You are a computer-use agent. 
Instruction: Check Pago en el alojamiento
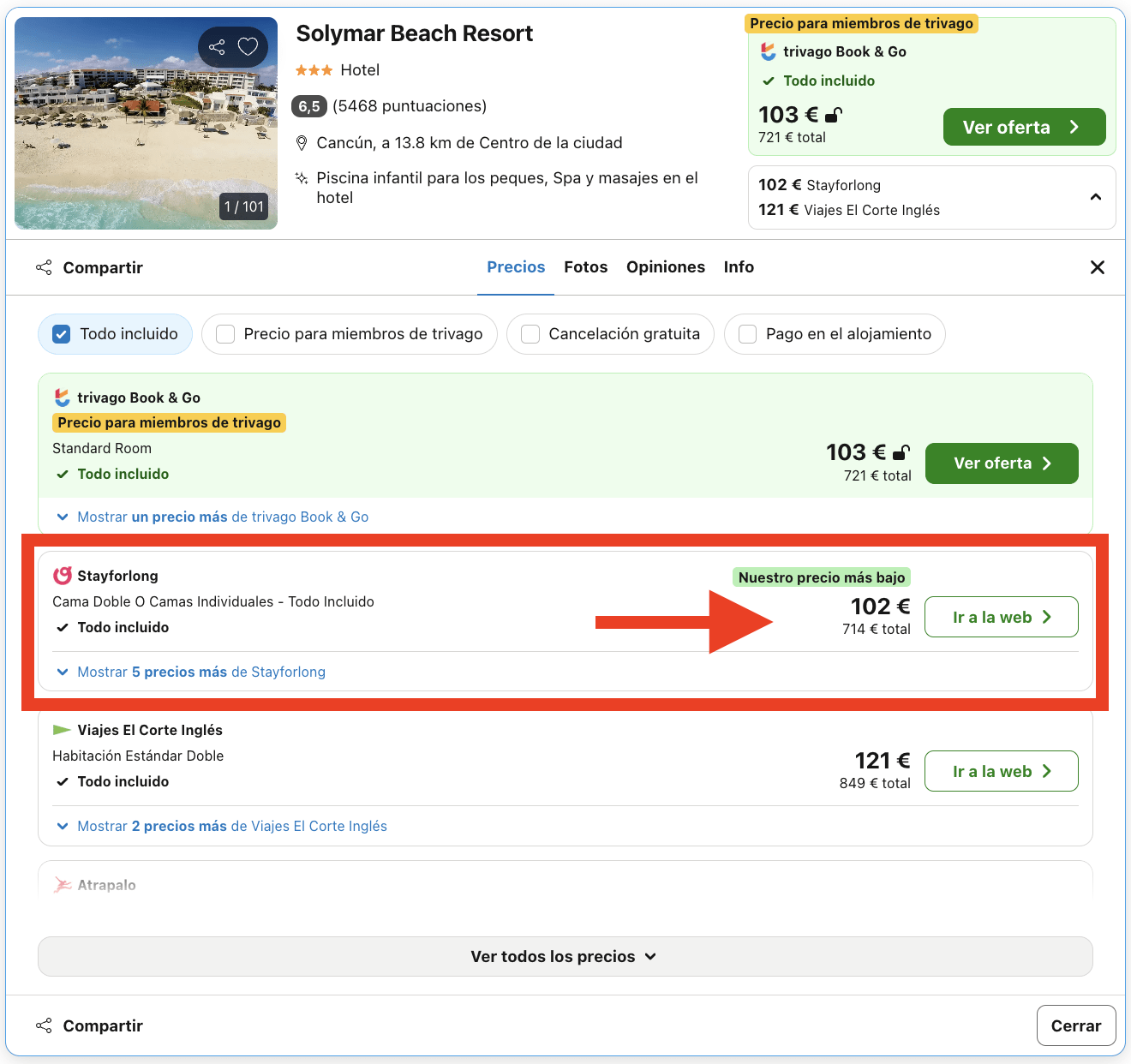(x=747, y=334)
